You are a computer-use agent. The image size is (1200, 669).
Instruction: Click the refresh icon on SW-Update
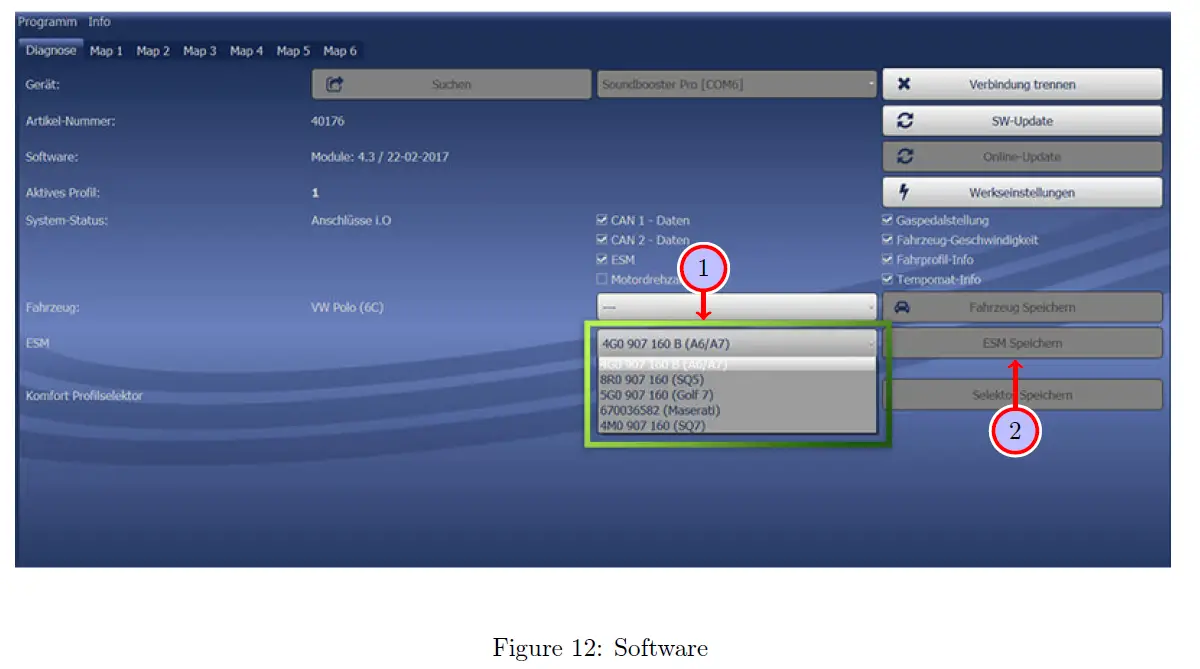(x=905, y=120)
